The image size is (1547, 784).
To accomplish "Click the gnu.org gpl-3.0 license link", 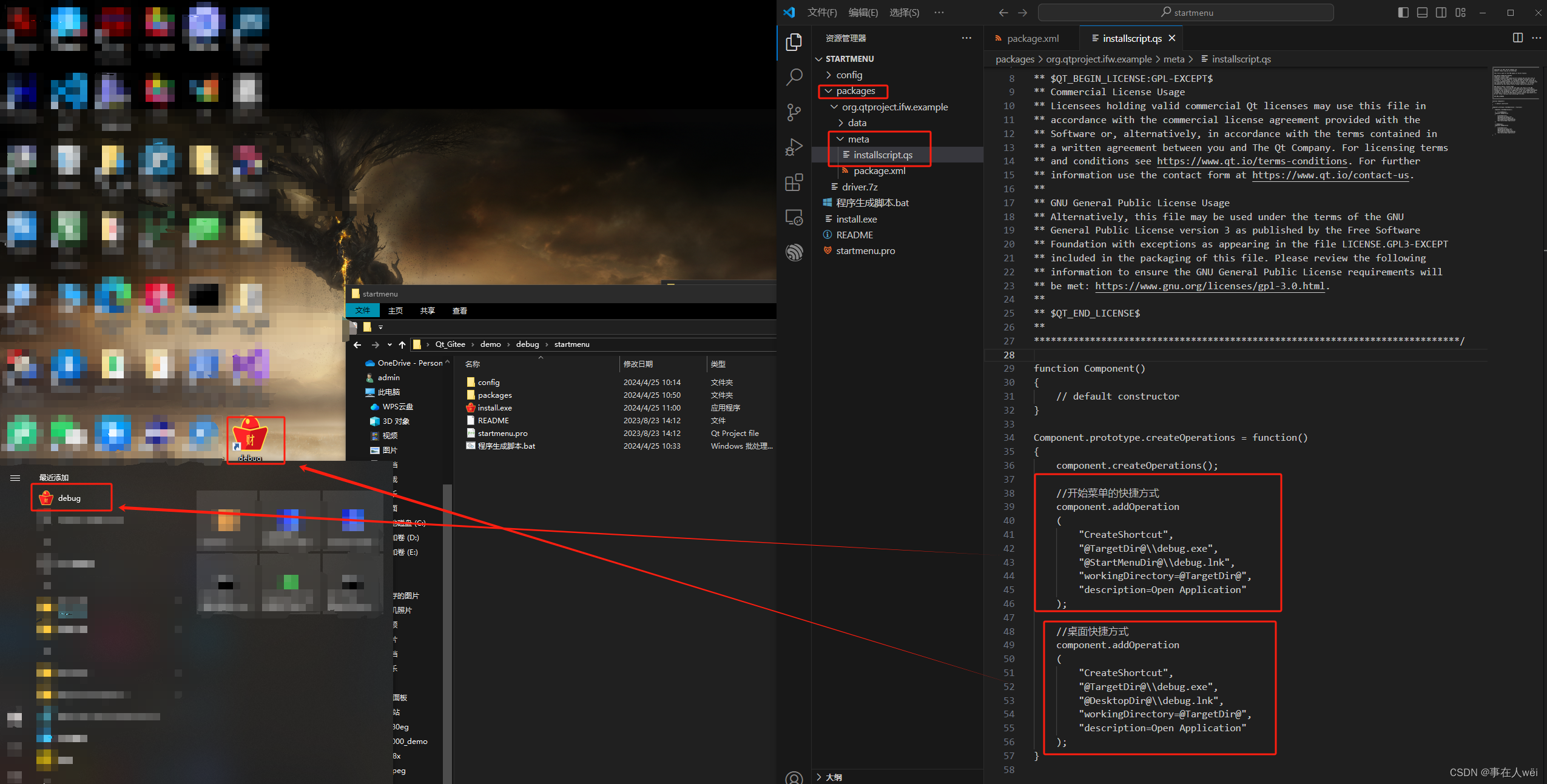I will click(1210, 286).
